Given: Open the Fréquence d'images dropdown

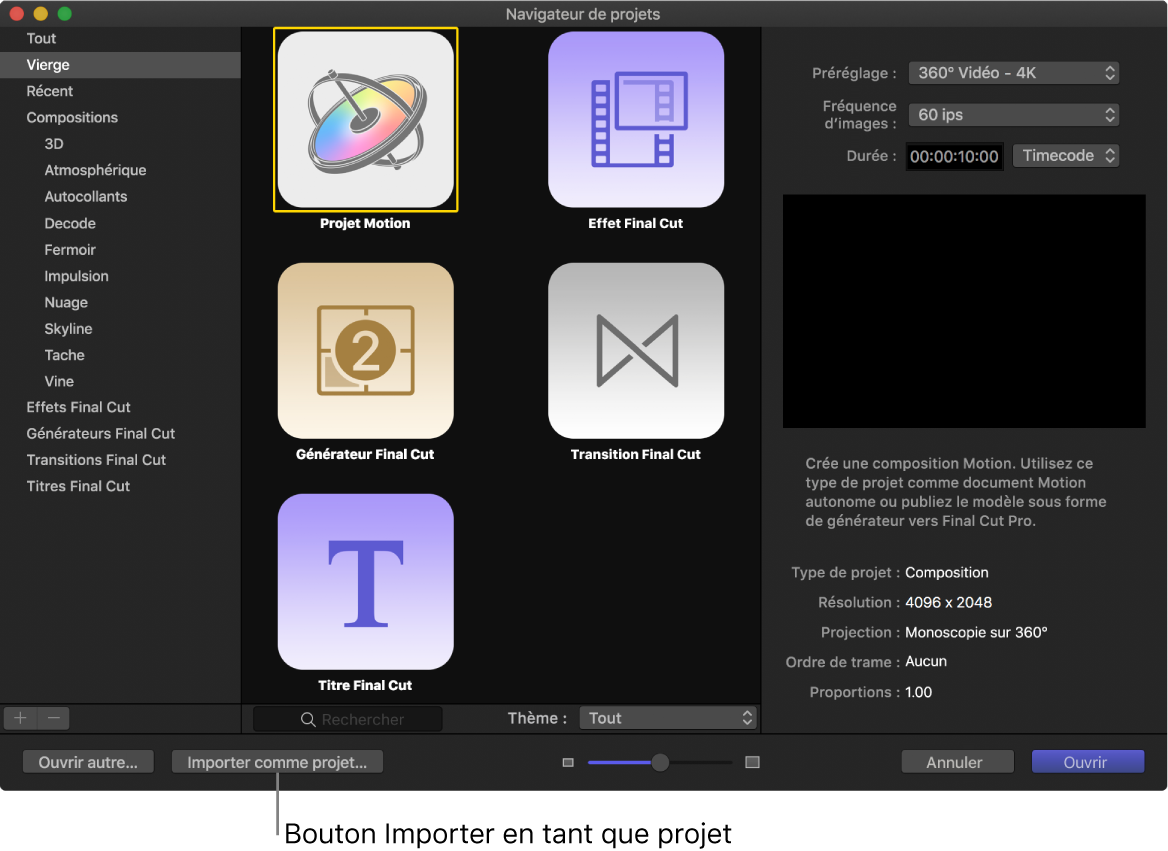Looking at the screenshot, I should [x=1013, y=114].
